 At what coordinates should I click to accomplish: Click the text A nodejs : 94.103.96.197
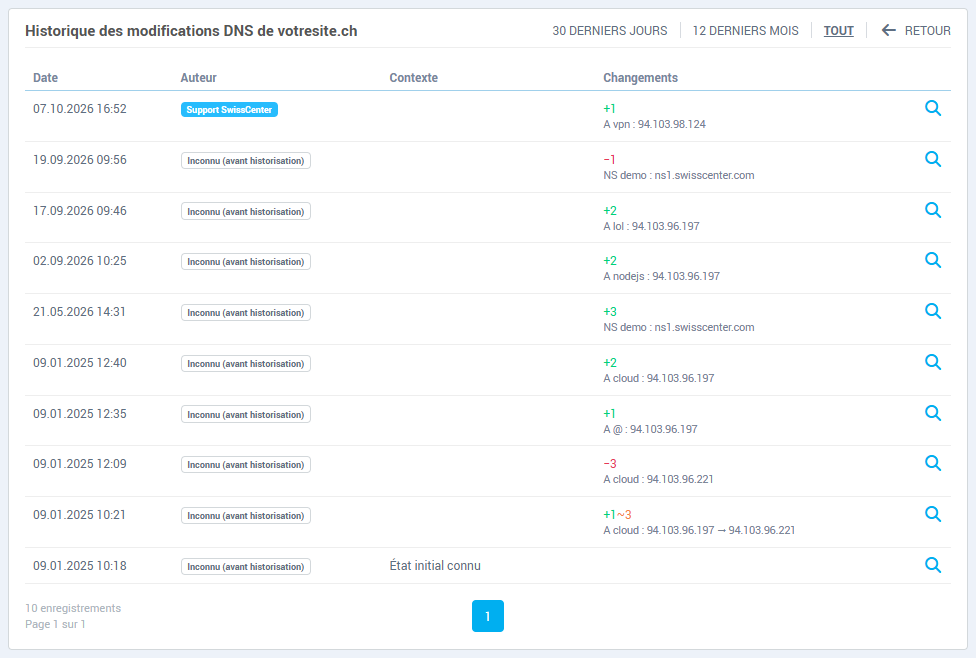[x=661, y=276]
